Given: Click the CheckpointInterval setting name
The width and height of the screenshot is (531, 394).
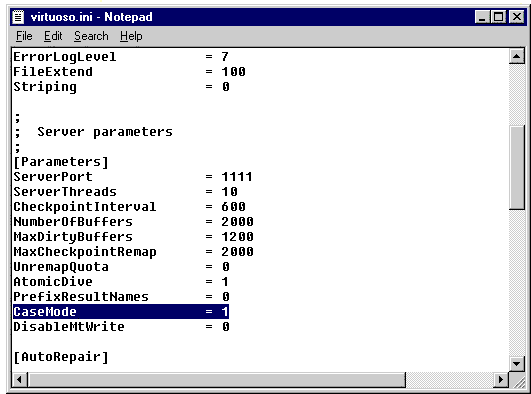Looking at the screenshot, I should coord(85,207).
